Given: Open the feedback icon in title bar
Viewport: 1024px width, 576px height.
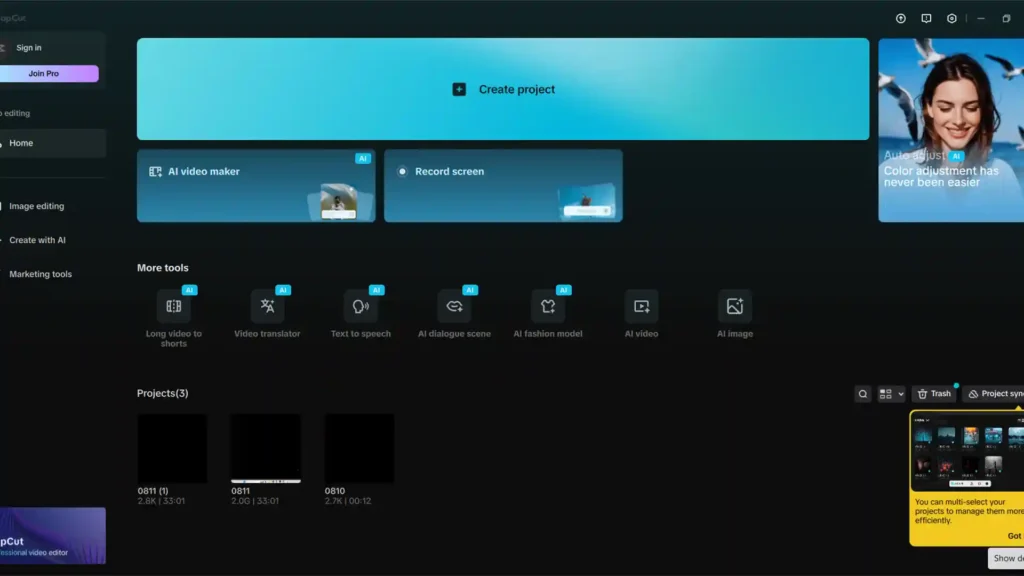Looking at the screenshot, I should point(926,18).
